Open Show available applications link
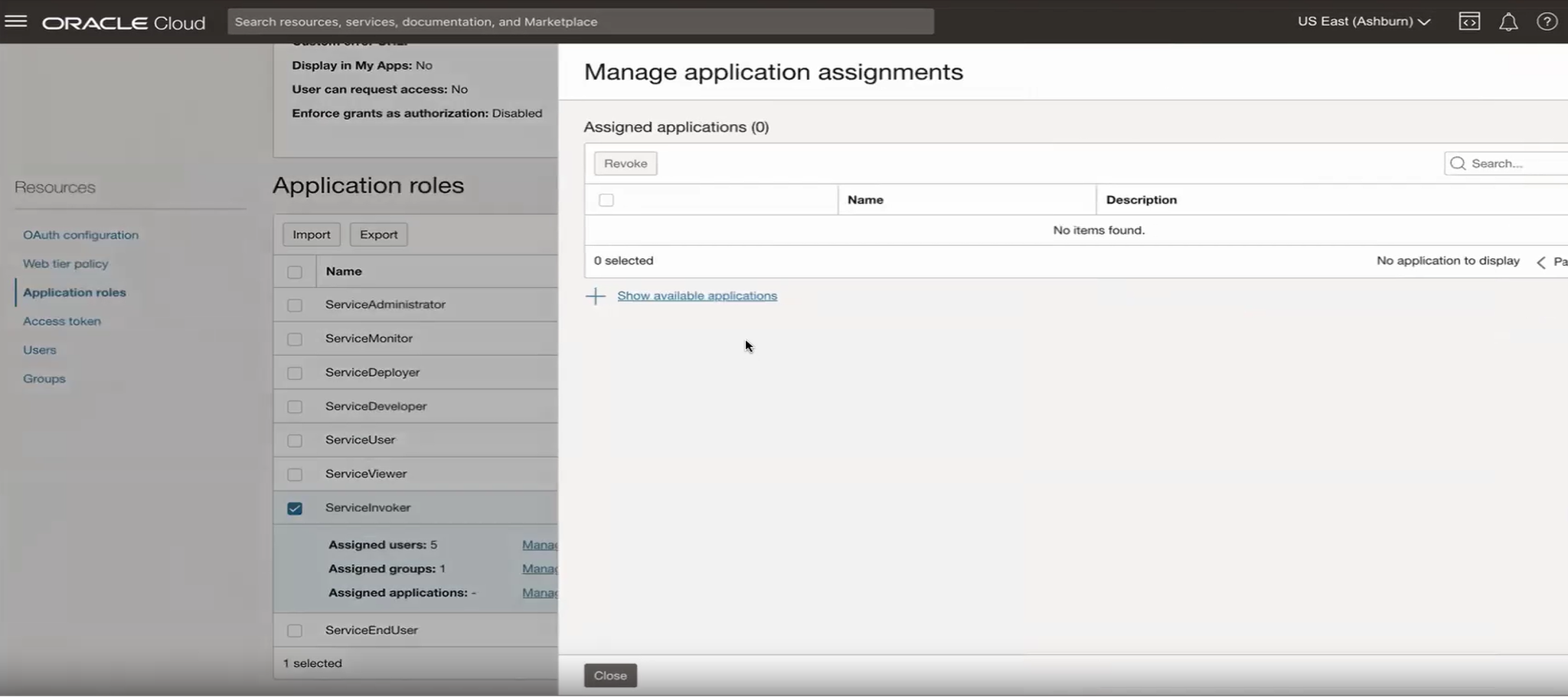 [697, 296]
